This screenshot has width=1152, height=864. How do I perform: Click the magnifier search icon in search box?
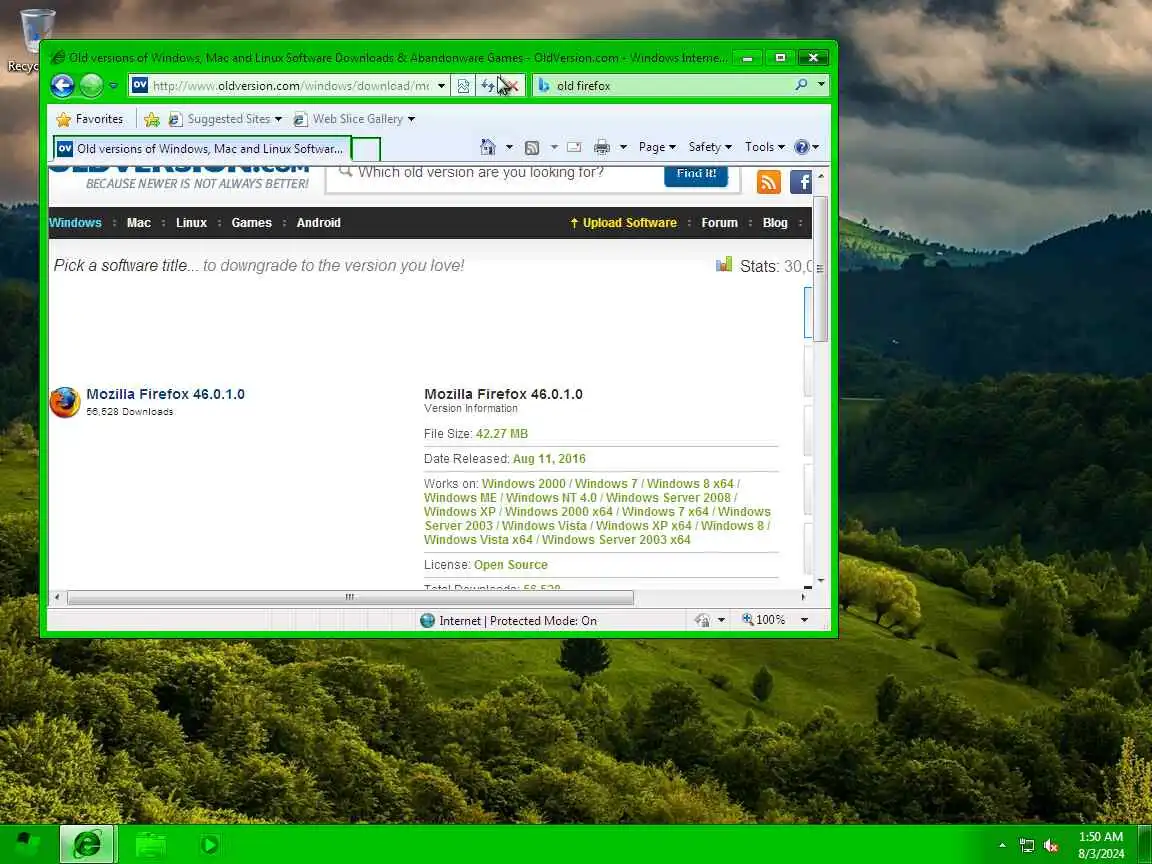click(x=802, y=85)
